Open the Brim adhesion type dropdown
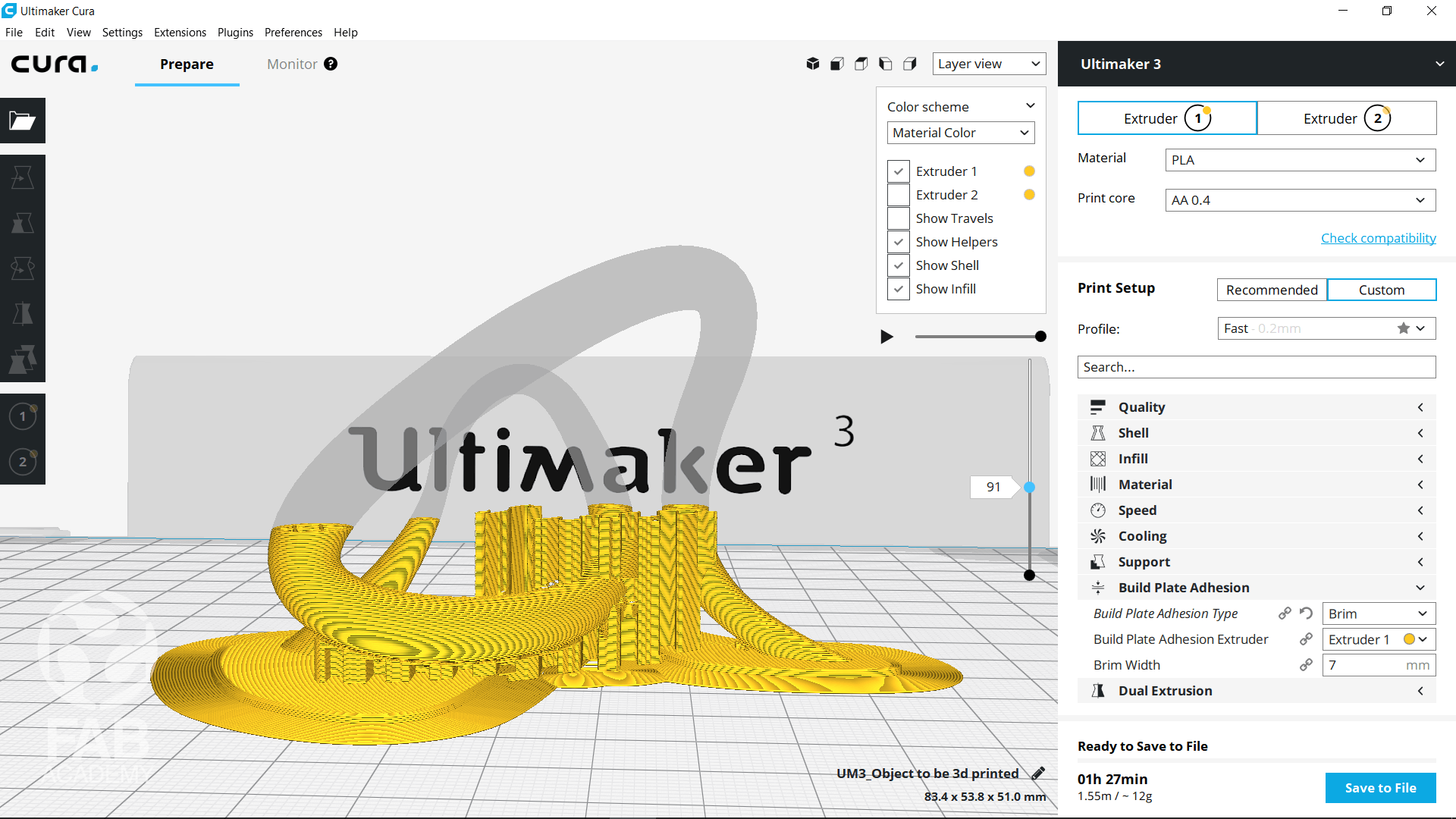This screenshot has width=1456, height=819. (x=1379, y=613)
